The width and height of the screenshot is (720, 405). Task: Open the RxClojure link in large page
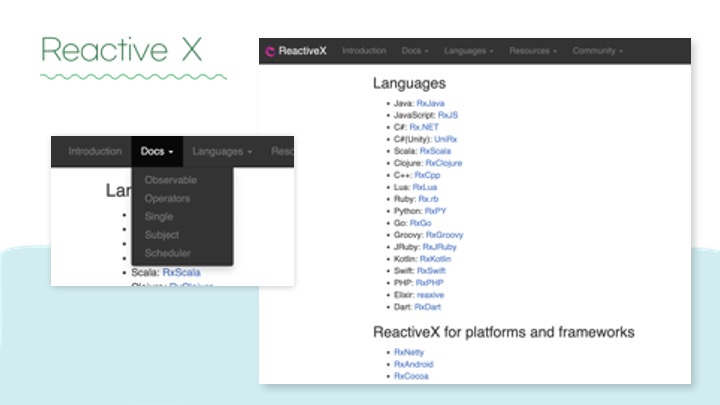coord(444,163)
